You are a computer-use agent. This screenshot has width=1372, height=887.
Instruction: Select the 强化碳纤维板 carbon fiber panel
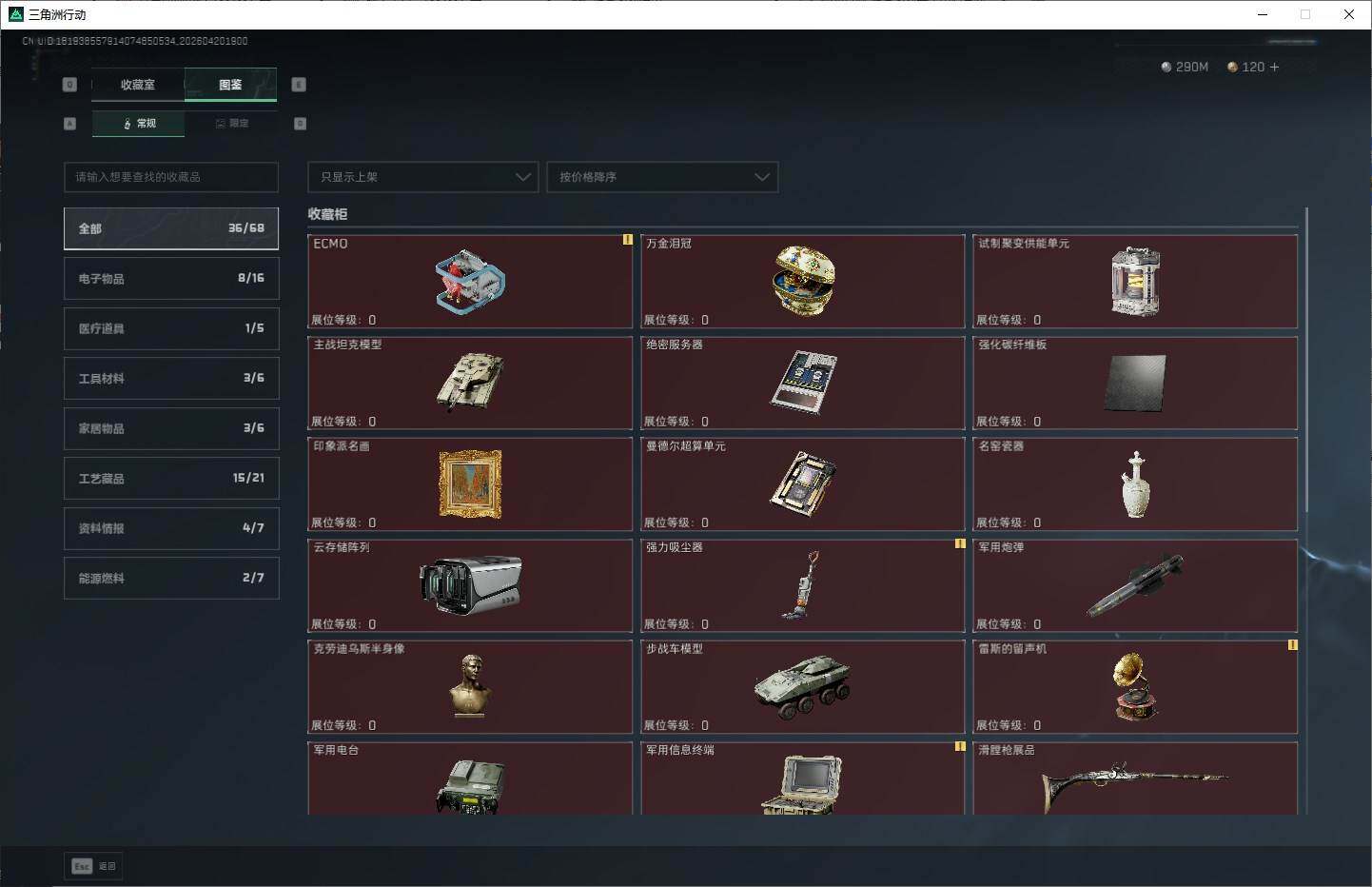tap(1135, 383)
